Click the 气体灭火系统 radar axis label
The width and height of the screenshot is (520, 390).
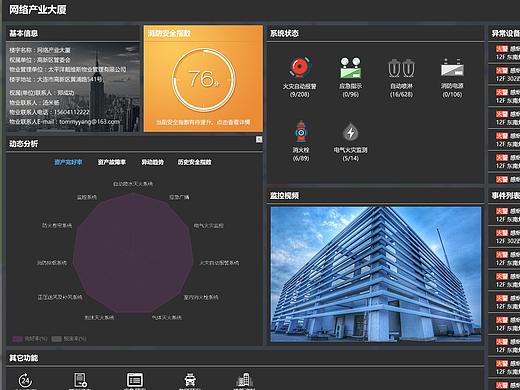coord(167,317)
